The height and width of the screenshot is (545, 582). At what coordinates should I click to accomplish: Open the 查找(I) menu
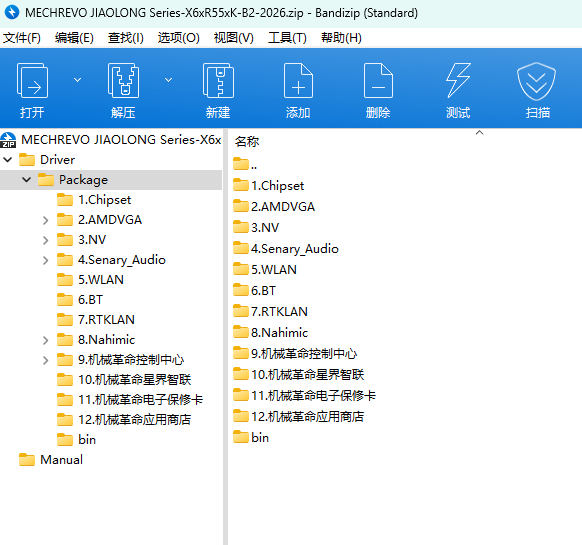pyautogui.click(x=125, y=37)
